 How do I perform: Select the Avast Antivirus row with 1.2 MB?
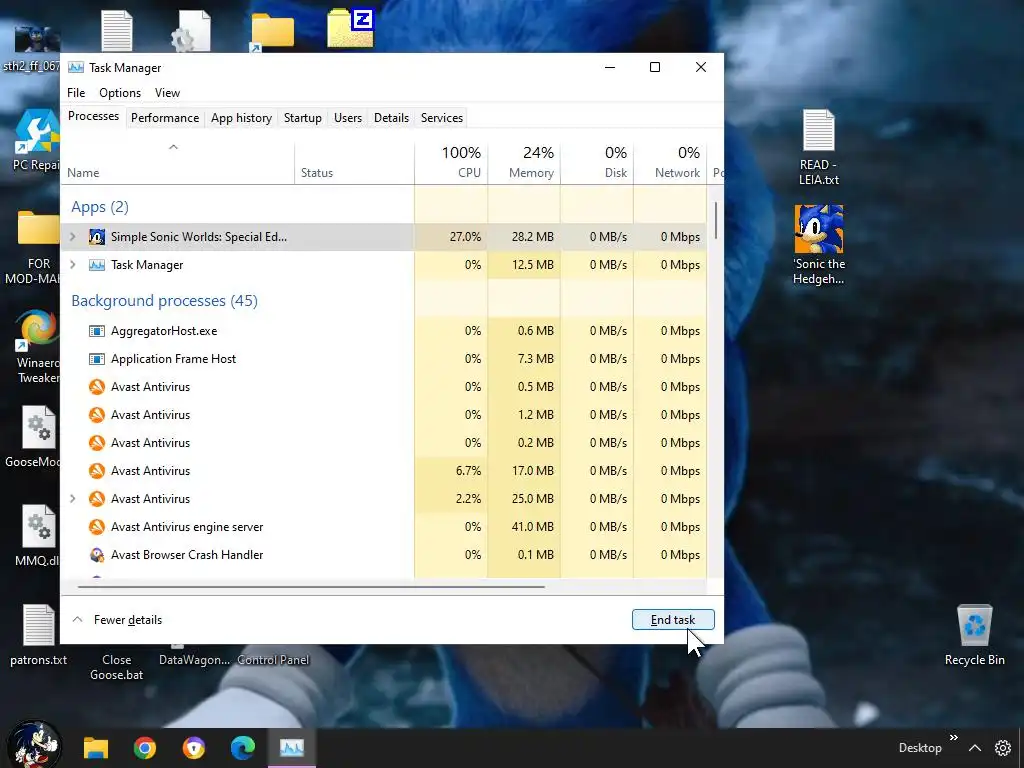click(384, 415)
